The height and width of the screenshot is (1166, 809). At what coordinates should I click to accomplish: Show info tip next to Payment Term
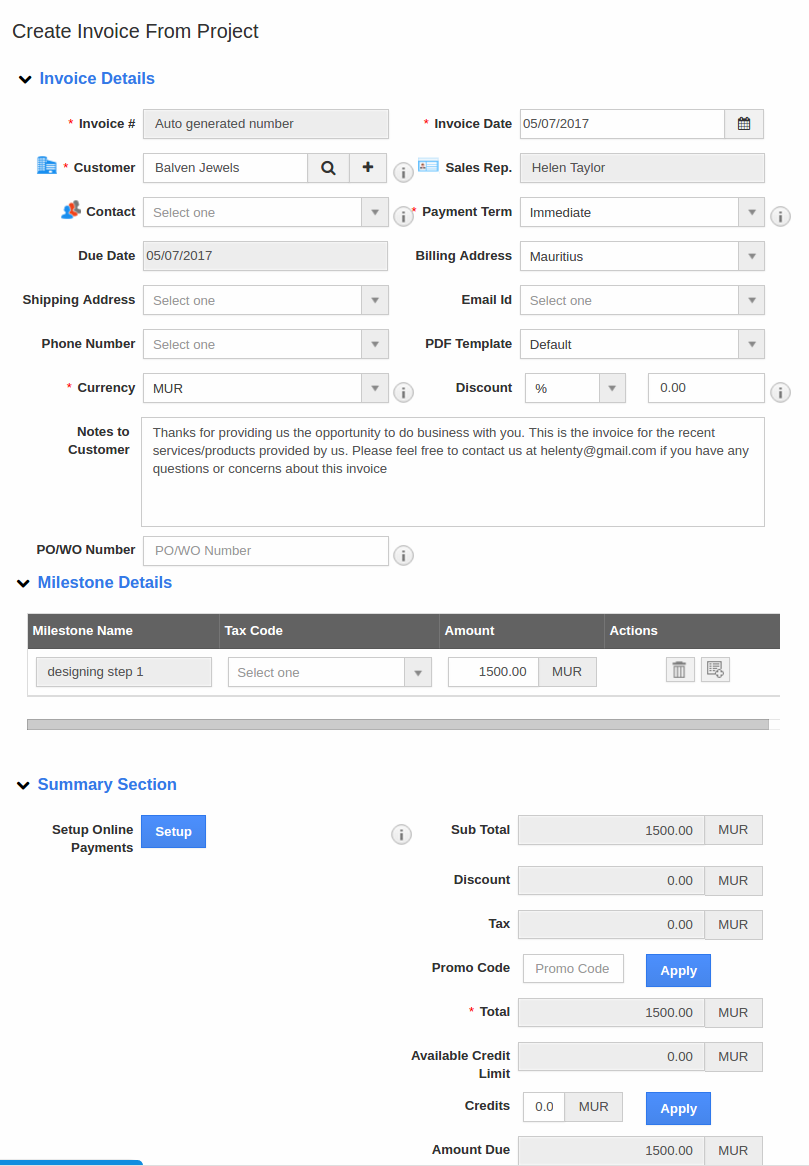pos(780,216)
